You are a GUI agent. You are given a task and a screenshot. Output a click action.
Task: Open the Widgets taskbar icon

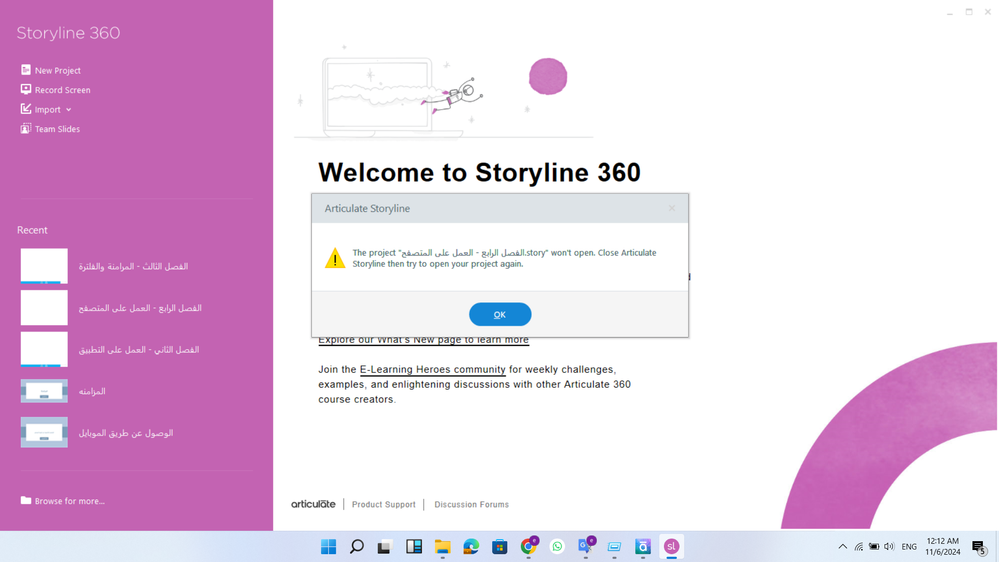tap(413, 546)
